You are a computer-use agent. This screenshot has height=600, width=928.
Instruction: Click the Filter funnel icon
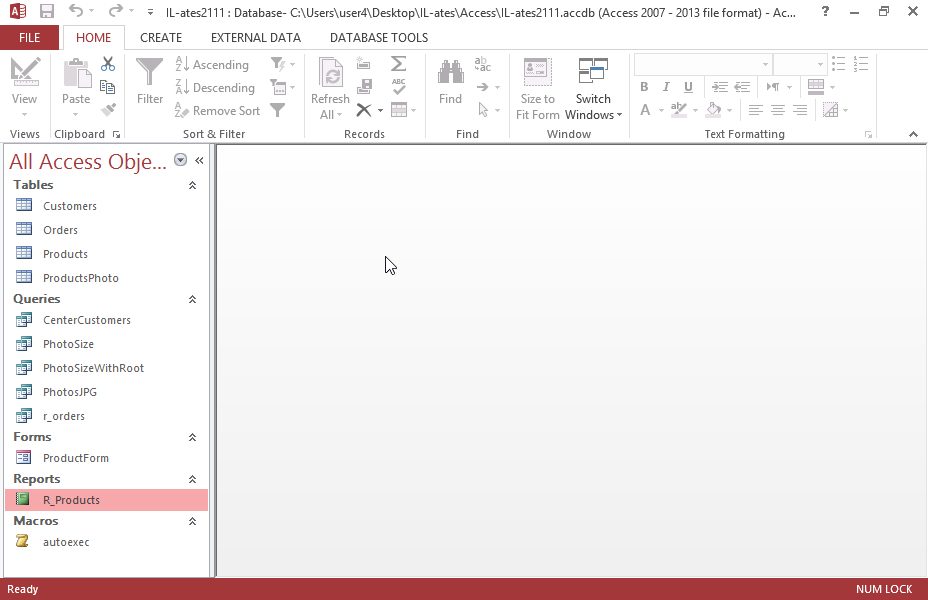point(149,73)
